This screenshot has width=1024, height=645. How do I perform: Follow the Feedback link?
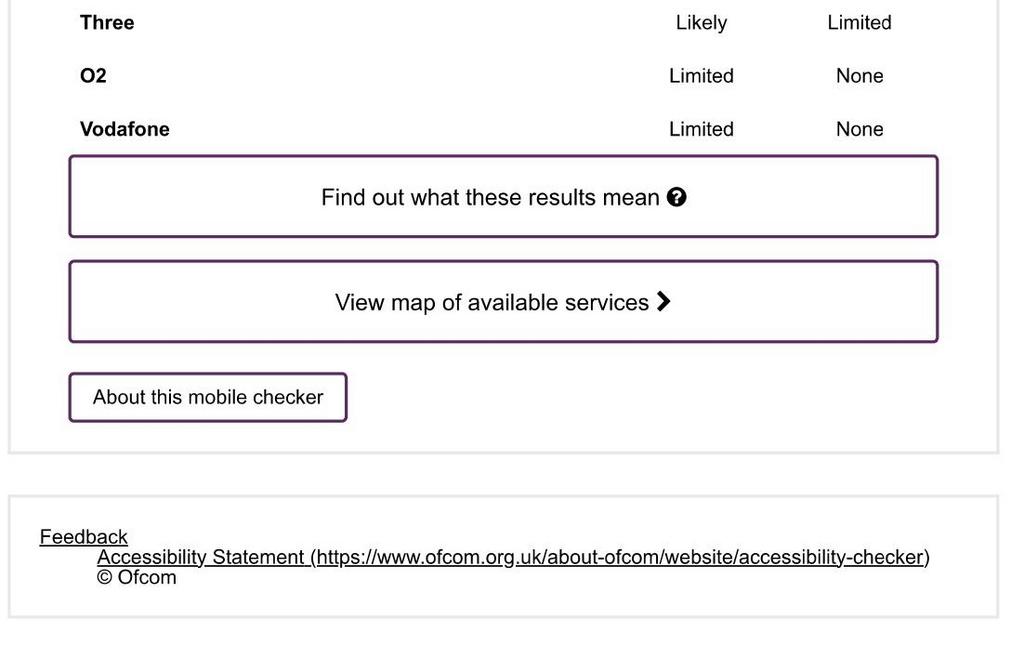click(84, 537)
